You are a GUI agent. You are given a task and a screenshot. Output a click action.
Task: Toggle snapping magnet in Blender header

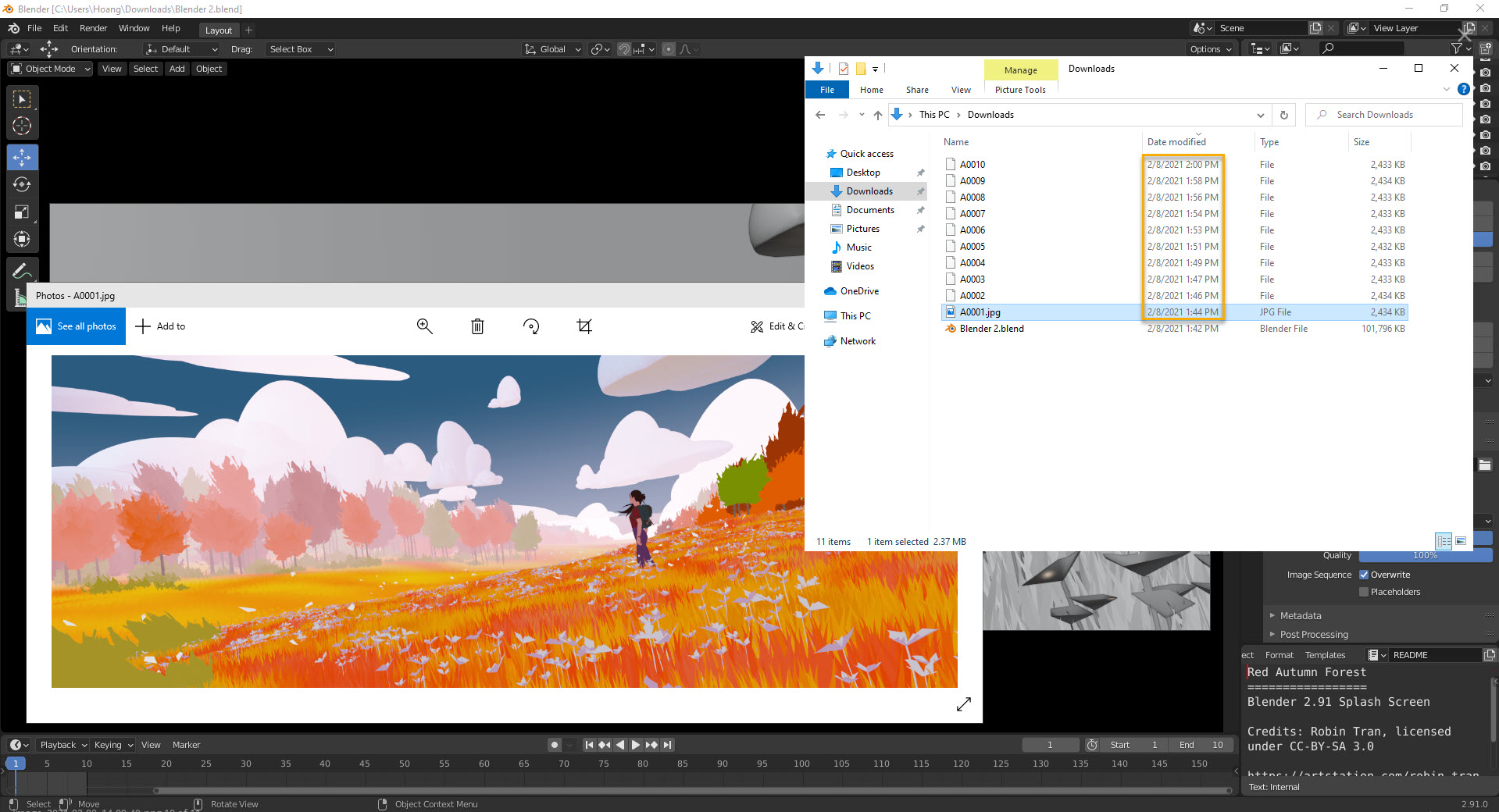tap(624, 49)
